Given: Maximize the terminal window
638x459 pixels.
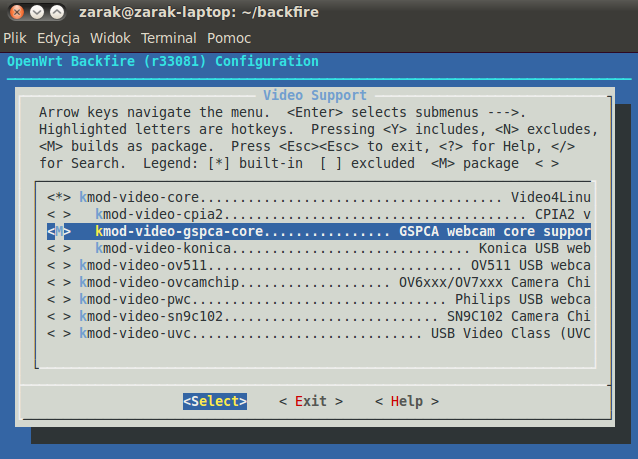Looking at the screenshot, I should tap(57, 12).
